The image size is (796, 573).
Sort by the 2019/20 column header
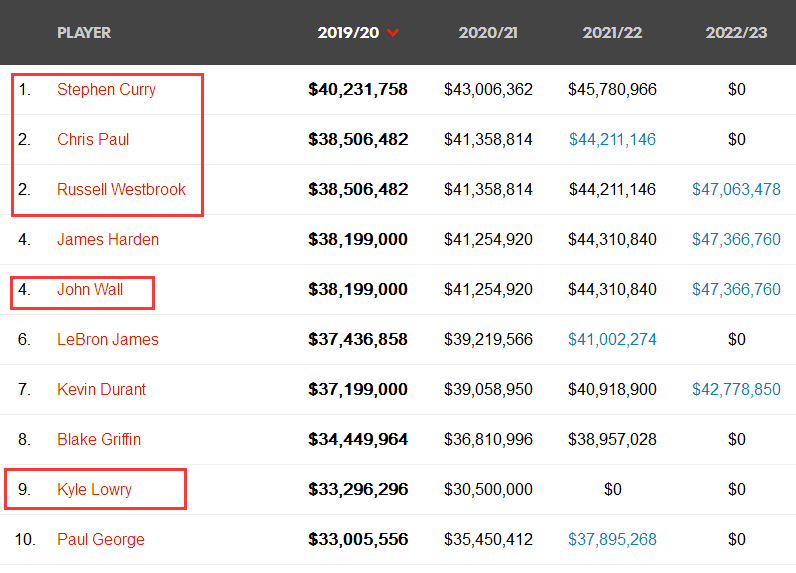(348, 32)
